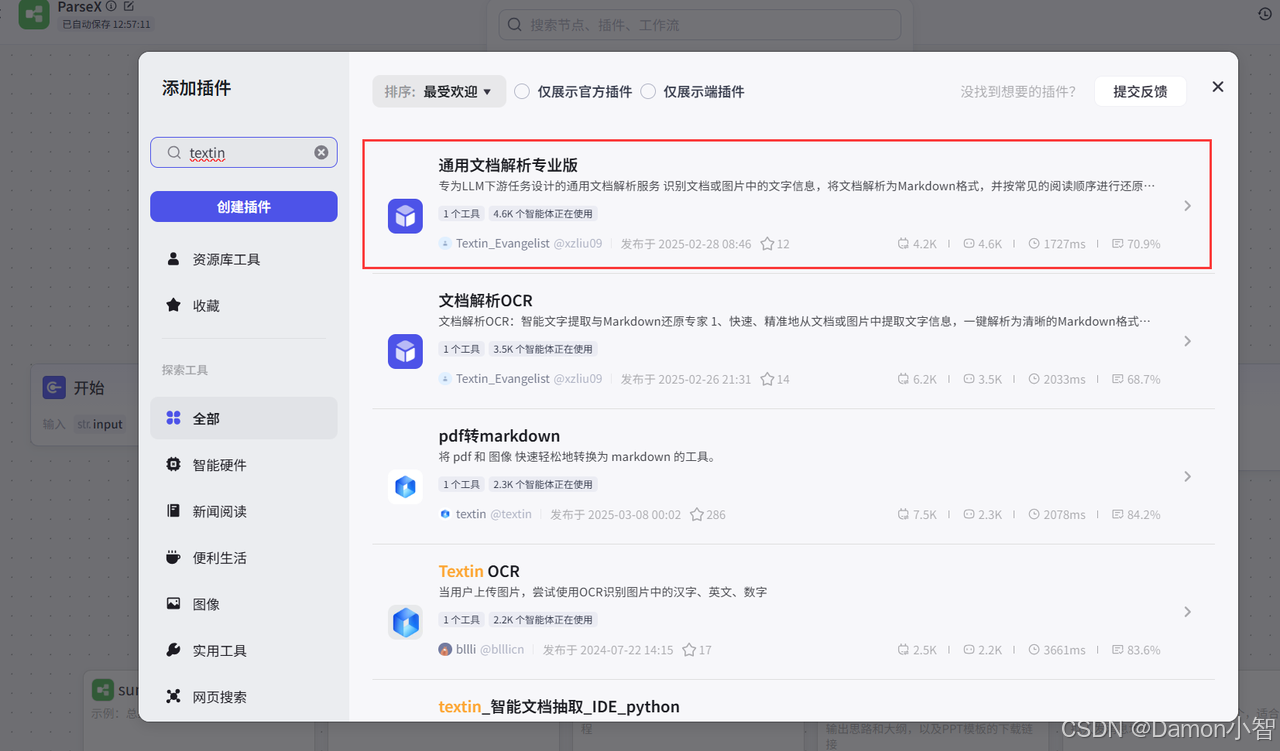Click 通用文档解析专业版 plugin icon
Screen dimensions: 1280x751
pyautogui.click(x=405, y=216)
